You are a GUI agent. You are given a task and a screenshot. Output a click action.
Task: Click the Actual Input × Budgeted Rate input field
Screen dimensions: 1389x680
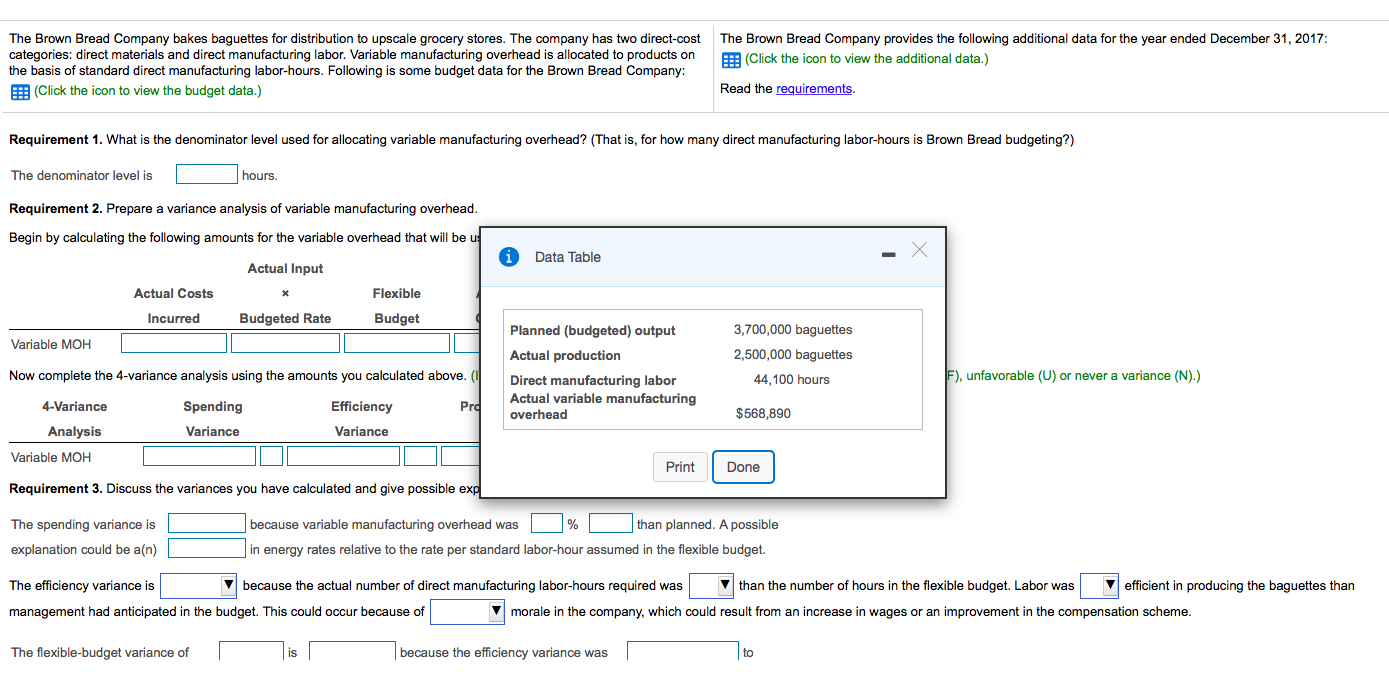click(285, 343)
